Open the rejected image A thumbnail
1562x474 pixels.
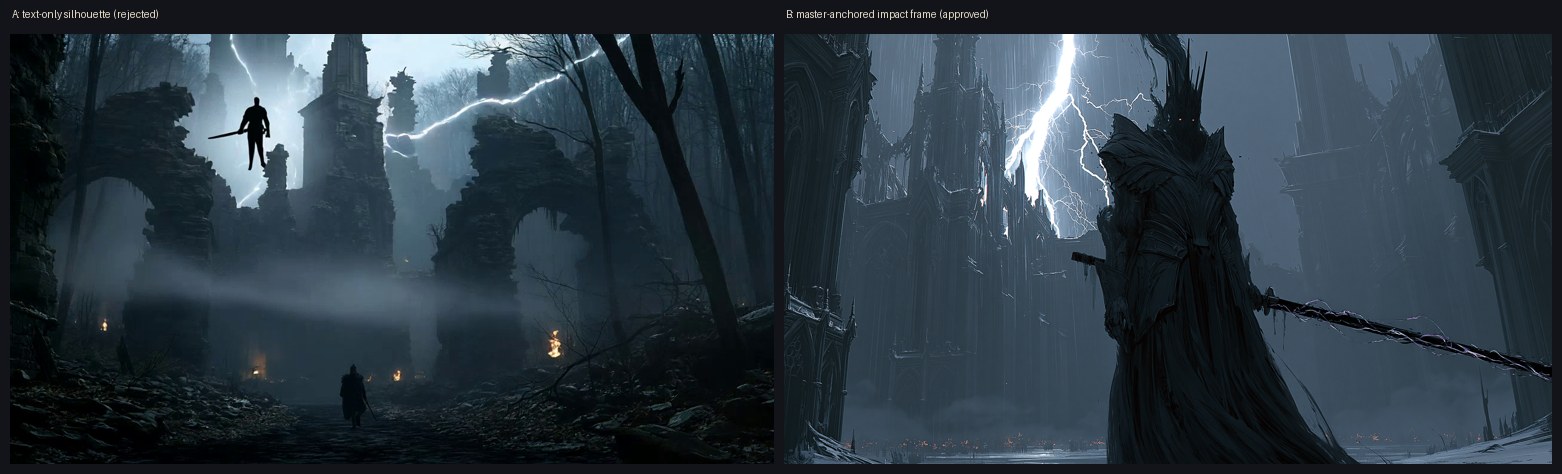[x=392, y=248]
